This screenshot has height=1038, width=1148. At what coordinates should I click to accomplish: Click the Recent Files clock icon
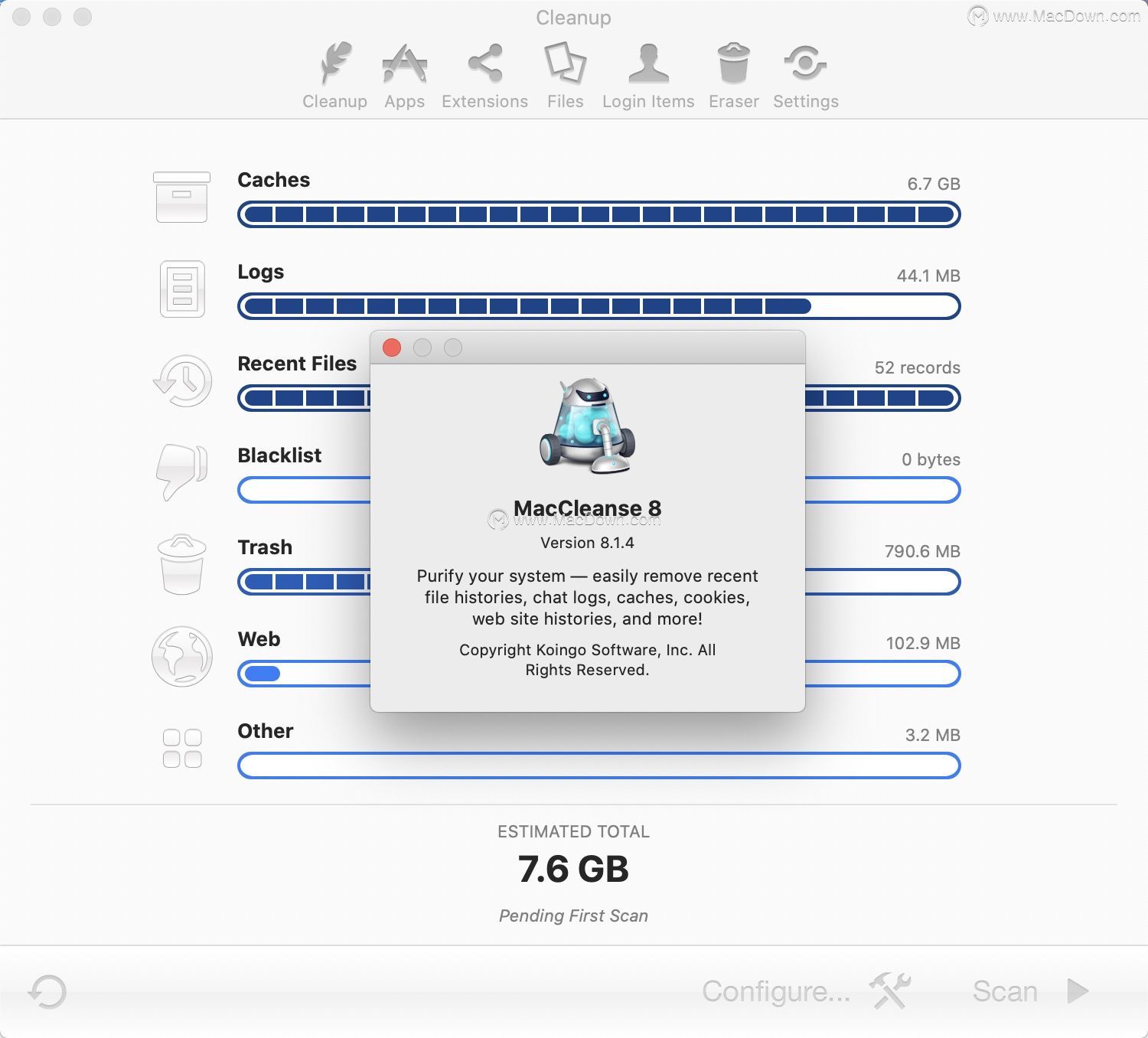pos(182,380)
